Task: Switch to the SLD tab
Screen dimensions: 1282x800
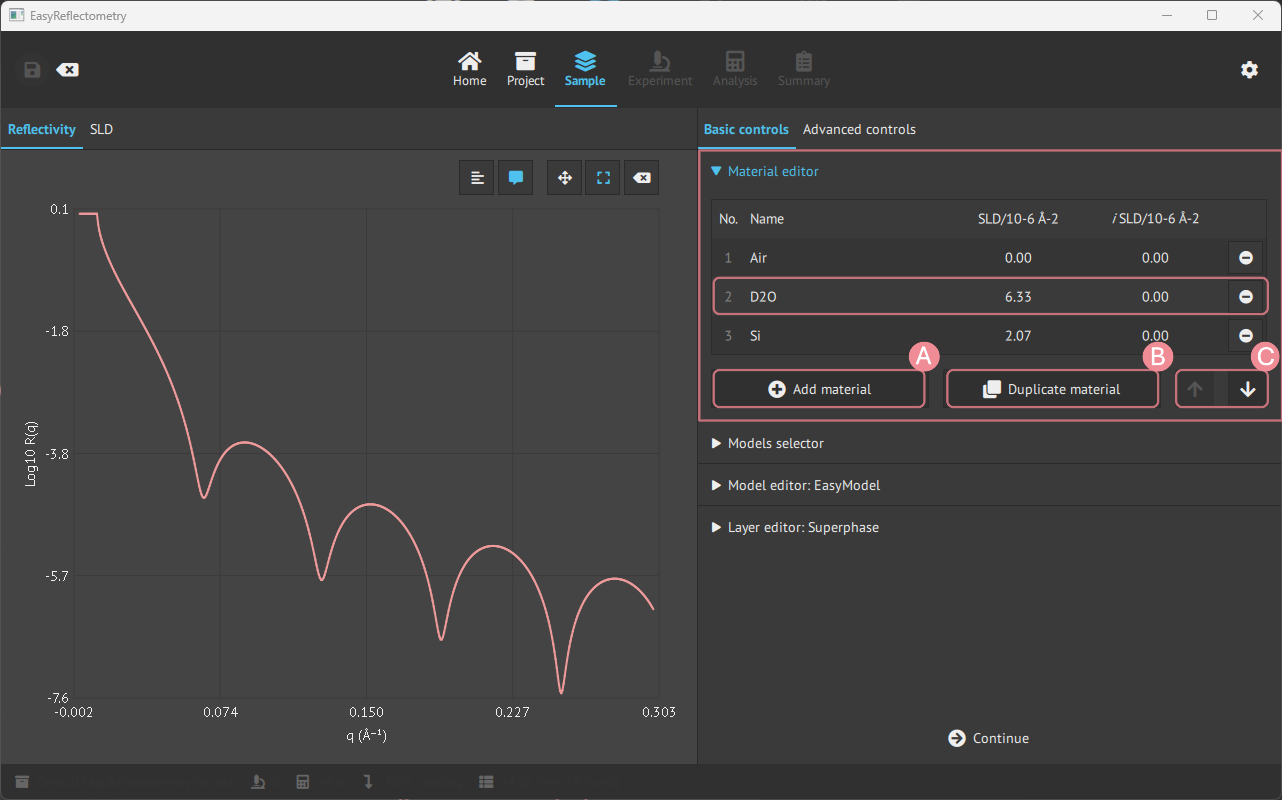Action: coord(101,129)
